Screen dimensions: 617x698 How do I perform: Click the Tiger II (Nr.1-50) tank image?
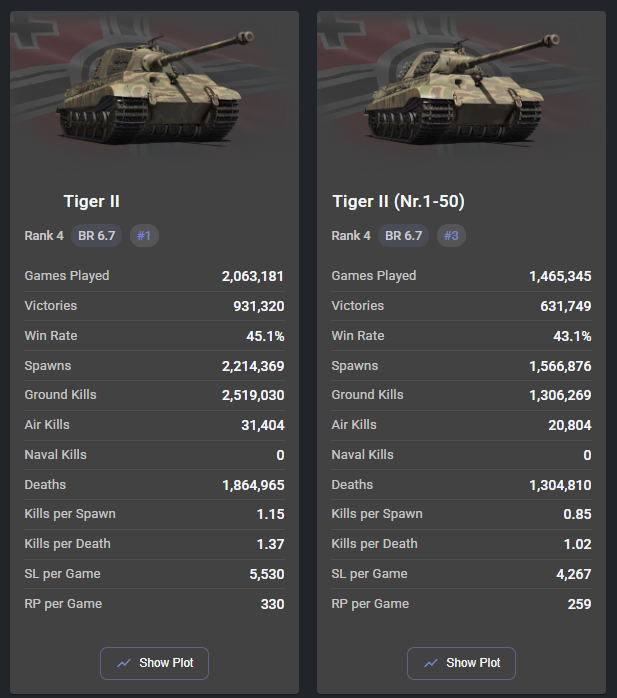pyautogui.click(x=461, y=87)
